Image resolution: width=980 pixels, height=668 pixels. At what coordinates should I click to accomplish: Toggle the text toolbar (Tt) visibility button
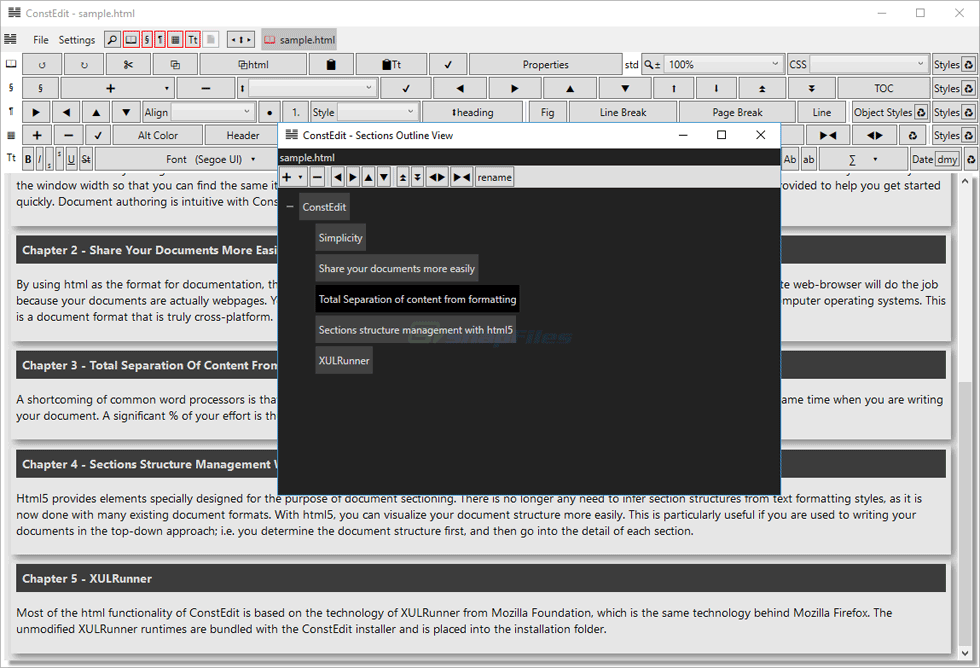(193, 40)
